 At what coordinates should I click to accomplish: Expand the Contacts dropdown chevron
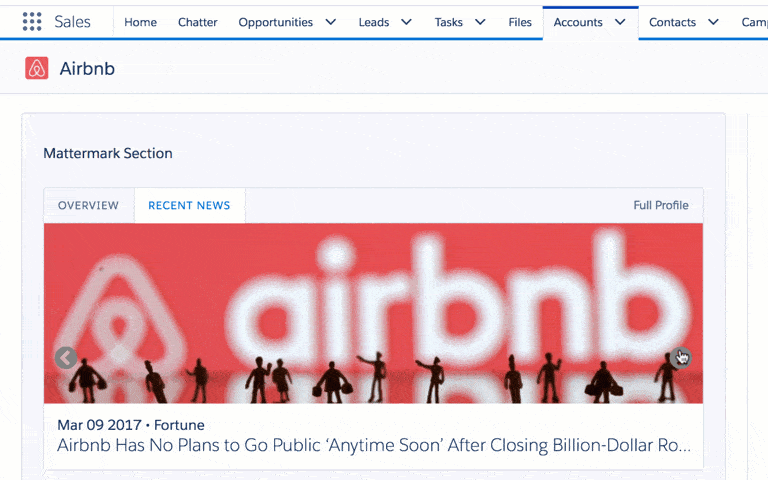tap(714, 22)
